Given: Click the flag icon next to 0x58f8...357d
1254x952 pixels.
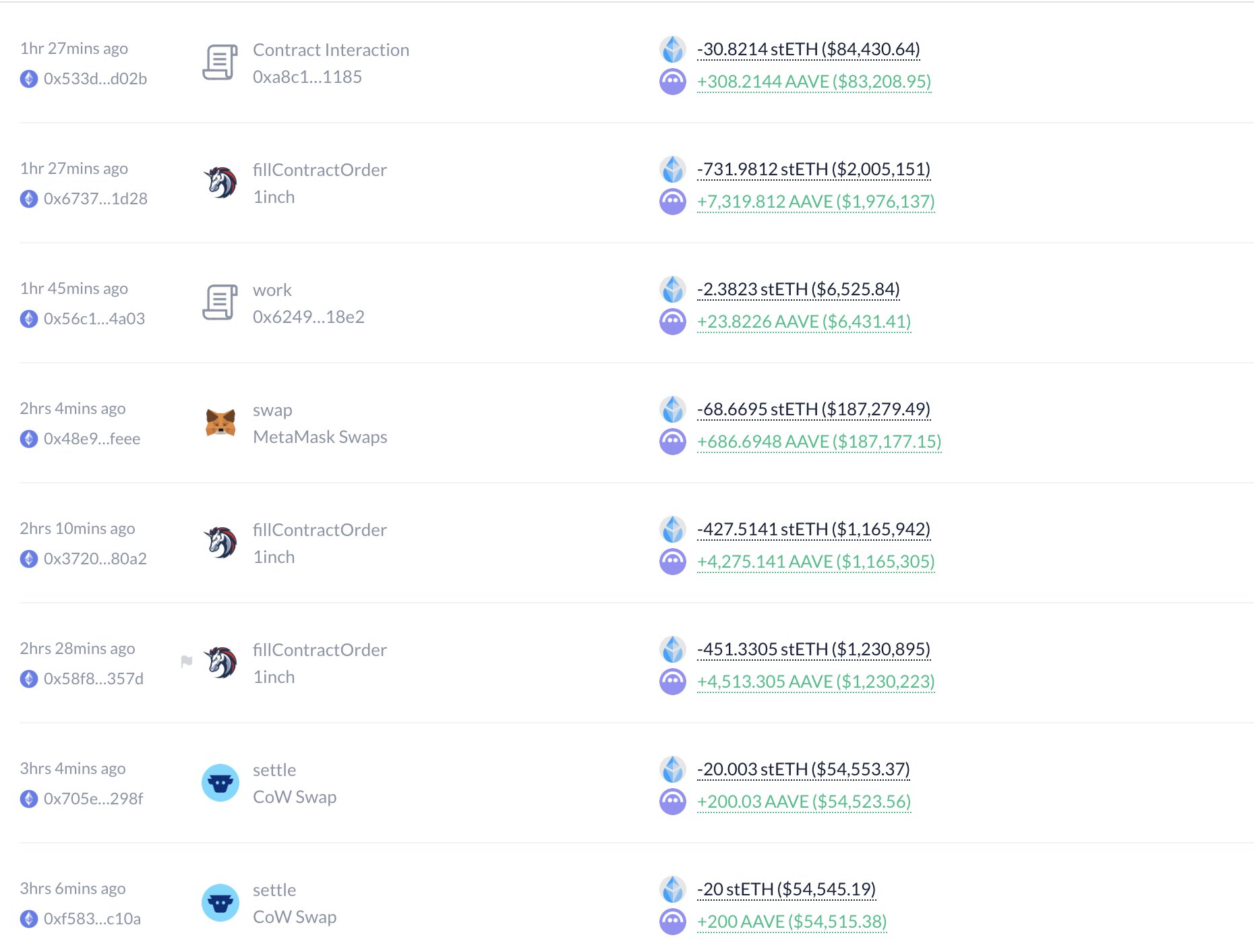Looking at the screenshot, I should click(x=187, y=661).
